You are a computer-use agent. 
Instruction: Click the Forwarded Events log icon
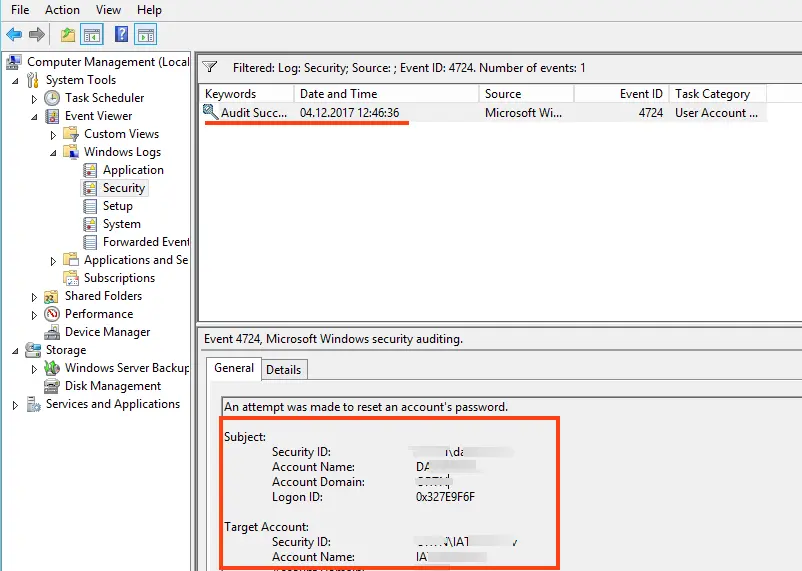(90, 242)
